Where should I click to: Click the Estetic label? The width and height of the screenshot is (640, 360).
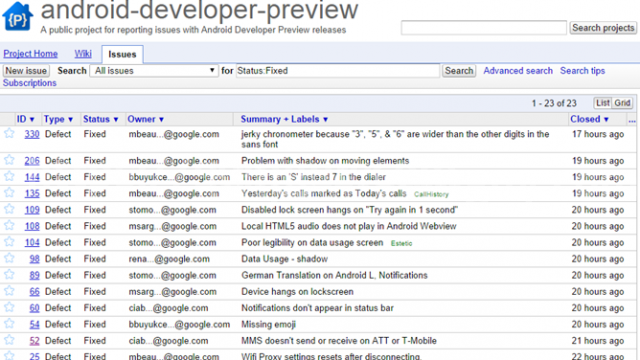pos(401,243)
